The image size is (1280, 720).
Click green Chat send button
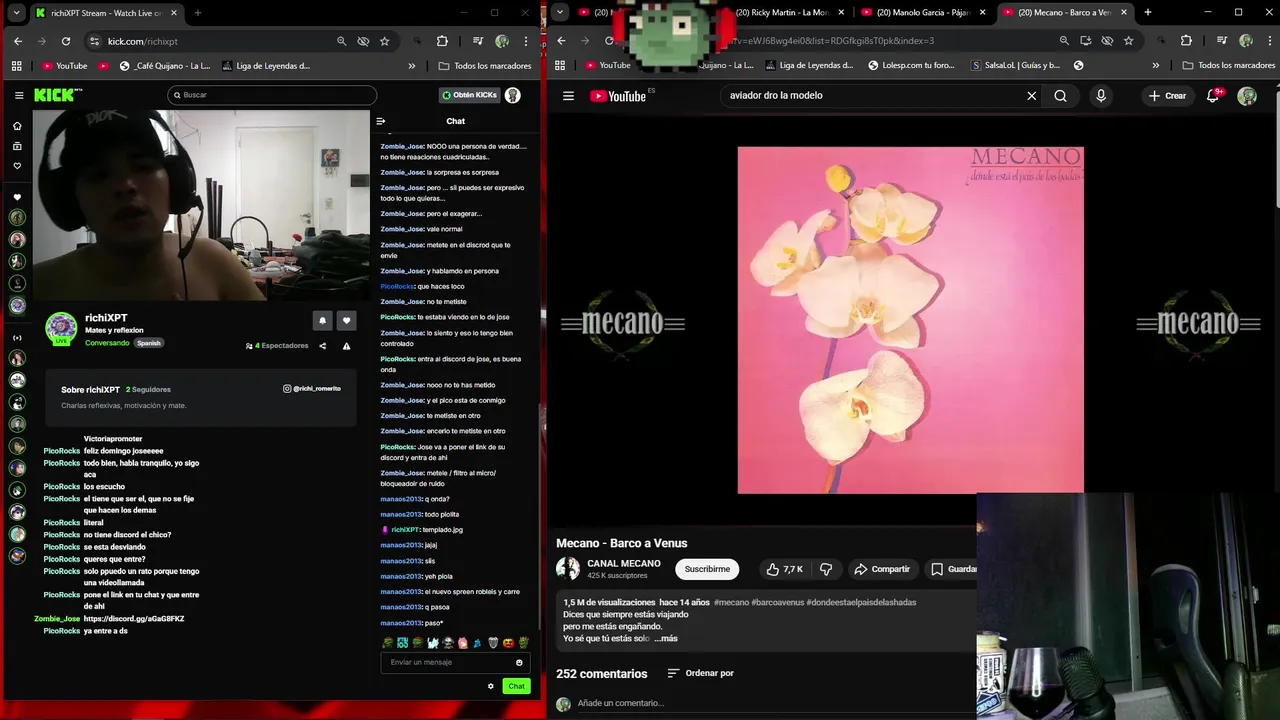[x=516, y=686]
